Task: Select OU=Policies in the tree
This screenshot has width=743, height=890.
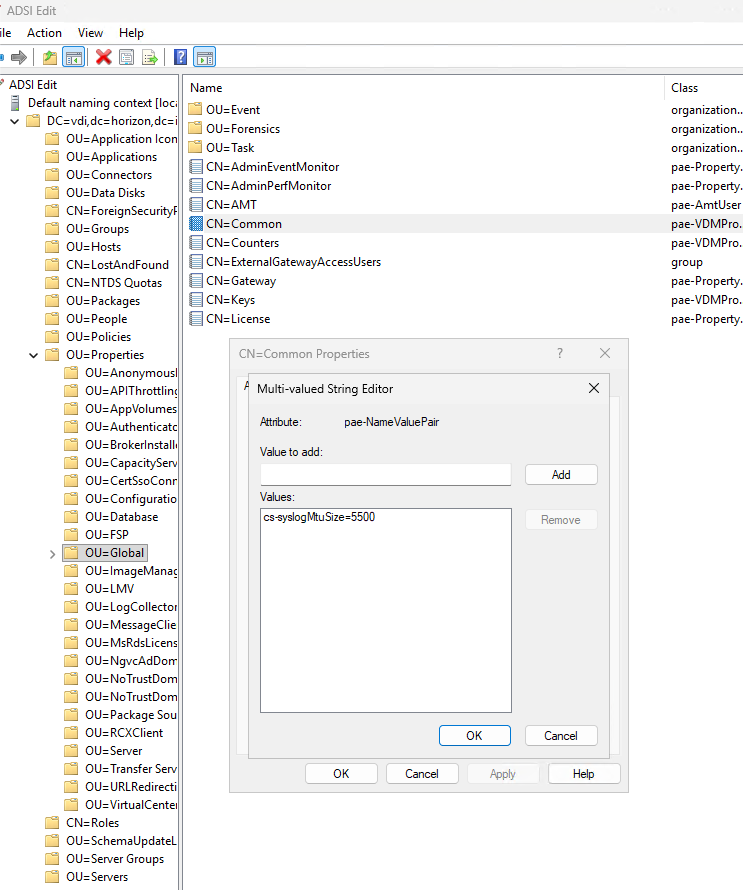Action: click(99, 337)
